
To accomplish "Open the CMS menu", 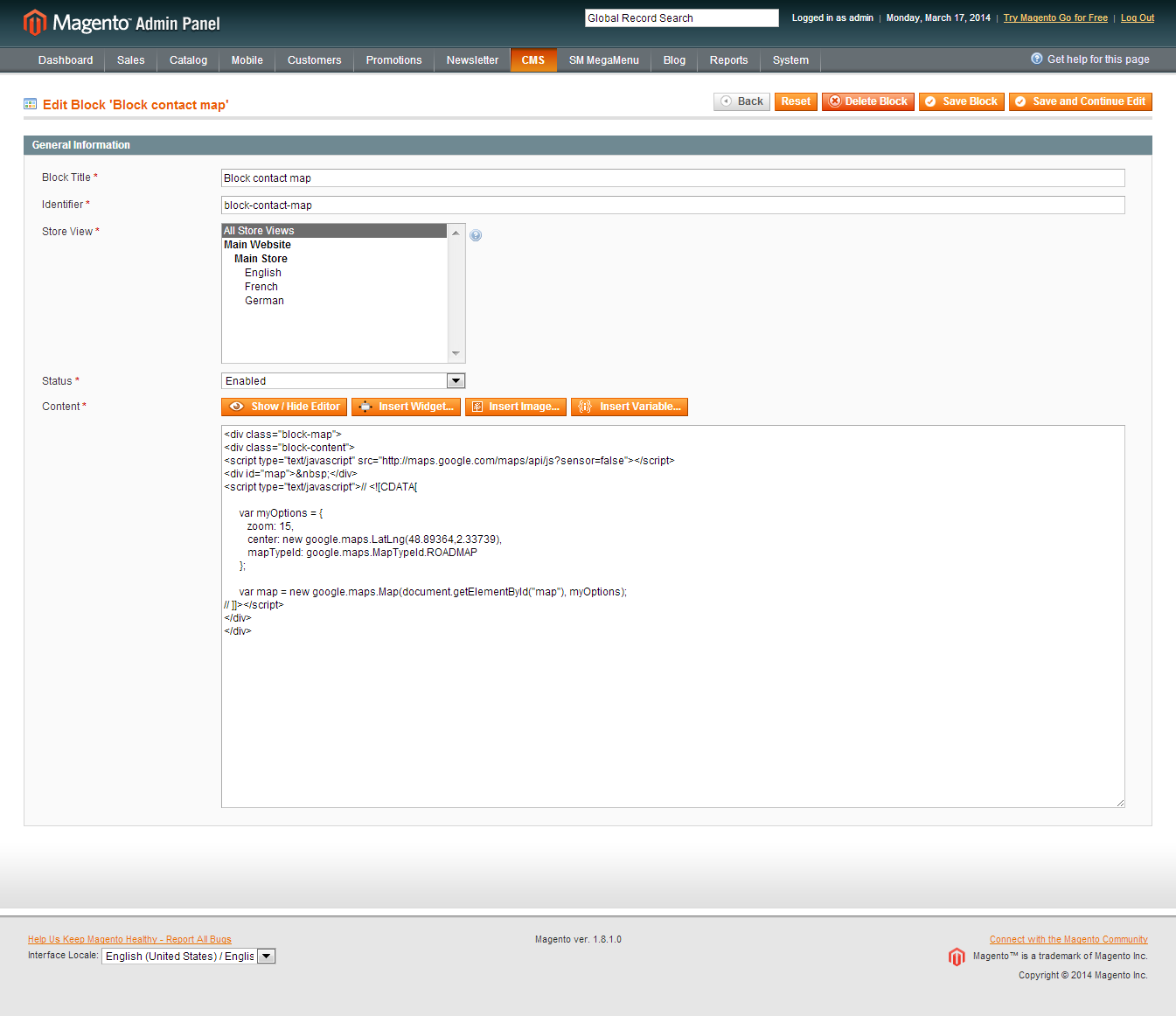I will [533, 60].
